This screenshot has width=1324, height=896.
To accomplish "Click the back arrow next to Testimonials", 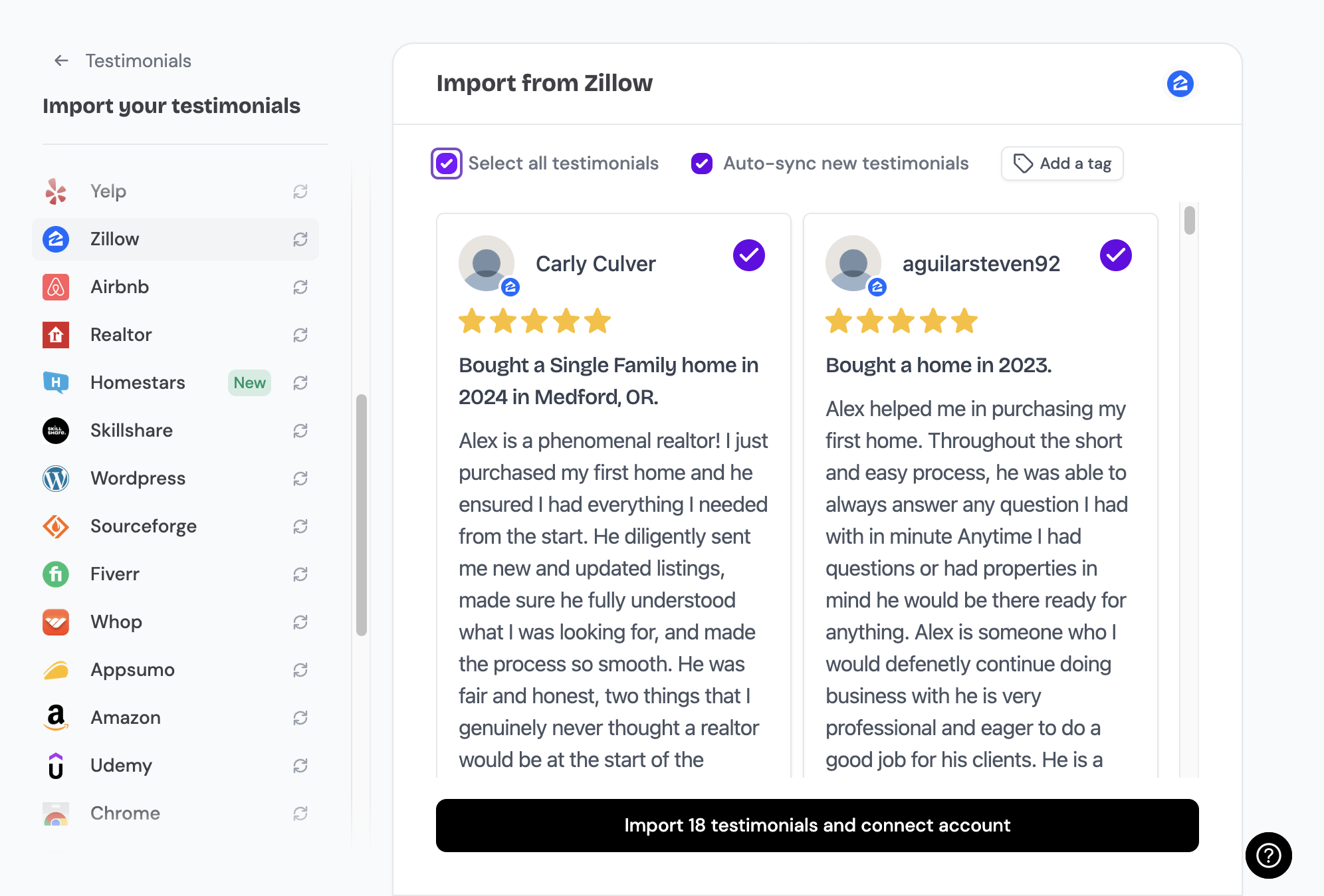I will click(x=61, y=60).
